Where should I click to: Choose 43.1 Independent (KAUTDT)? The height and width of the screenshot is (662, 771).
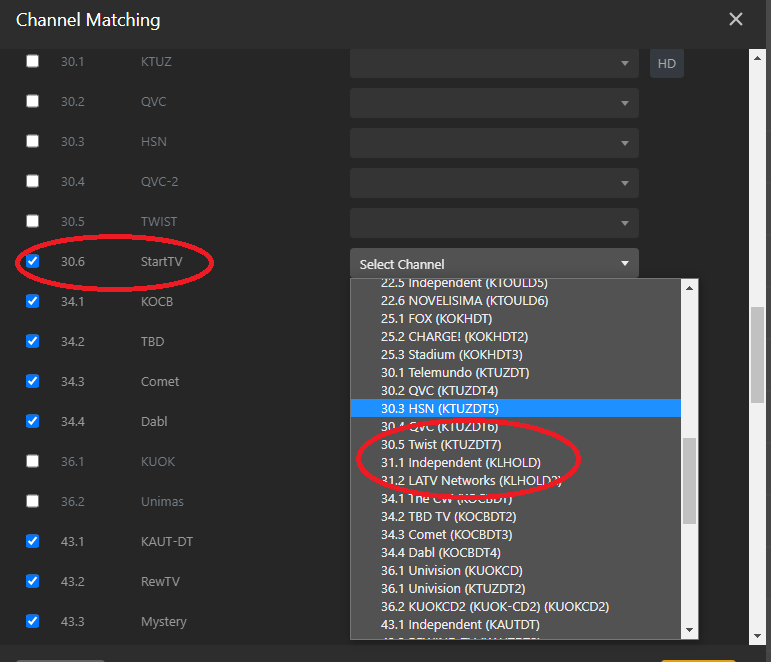515,625
